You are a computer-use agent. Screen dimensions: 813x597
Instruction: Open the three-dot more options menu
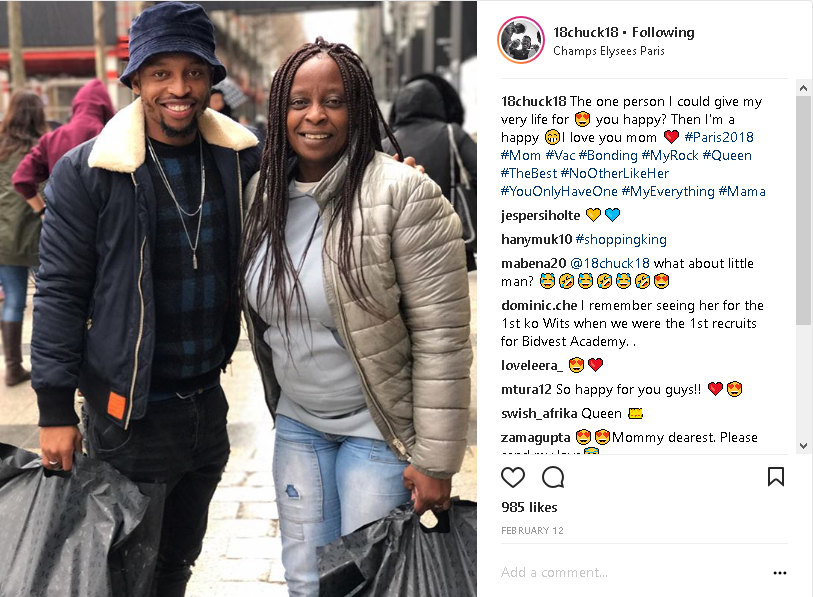point(780,573)
